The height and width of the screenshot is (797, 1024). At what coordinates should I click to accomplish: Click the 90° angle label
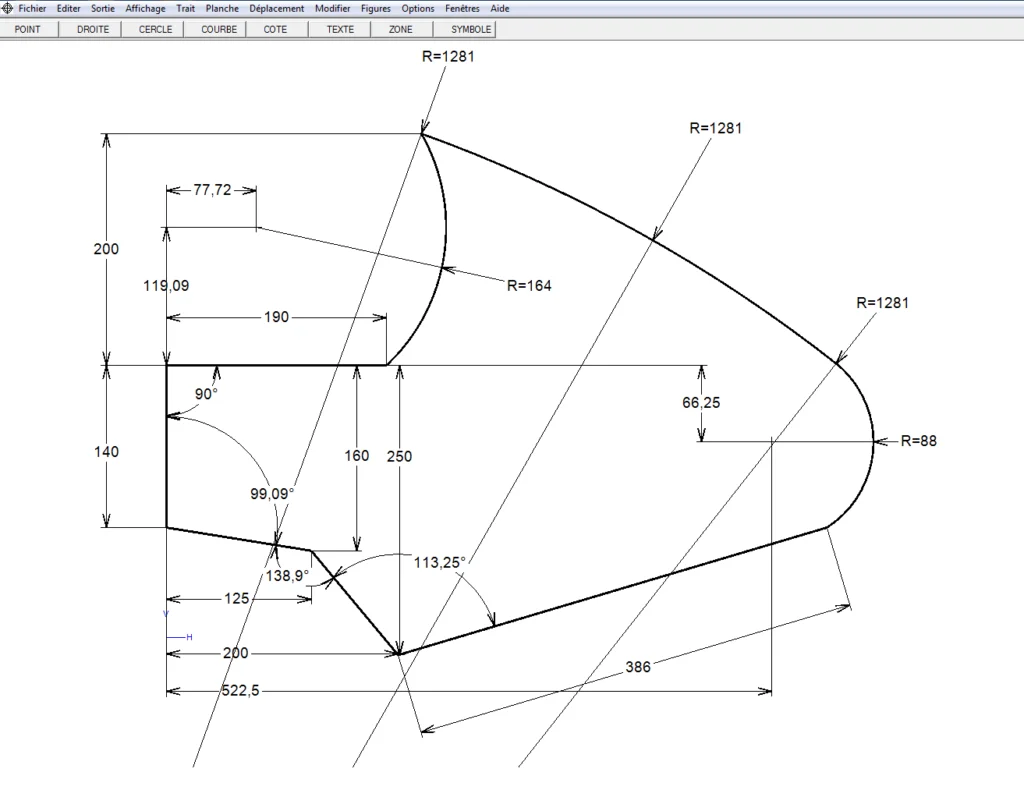(x=206, y=394)
